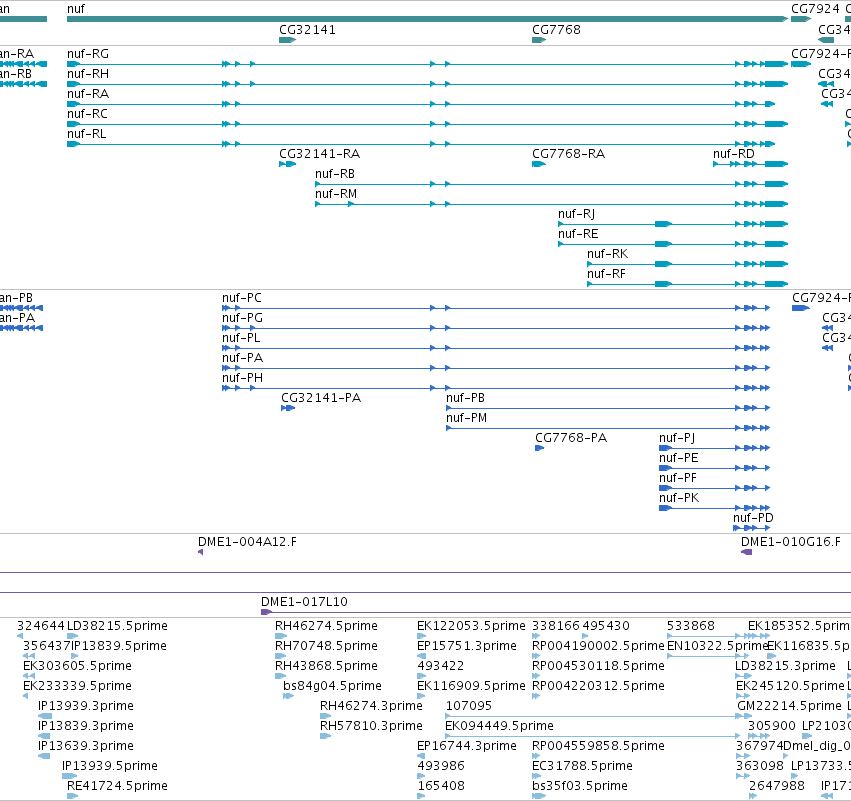Select the nuf-PA protein label
Viewport: 851px width, 801px height.
click(242, 359)
